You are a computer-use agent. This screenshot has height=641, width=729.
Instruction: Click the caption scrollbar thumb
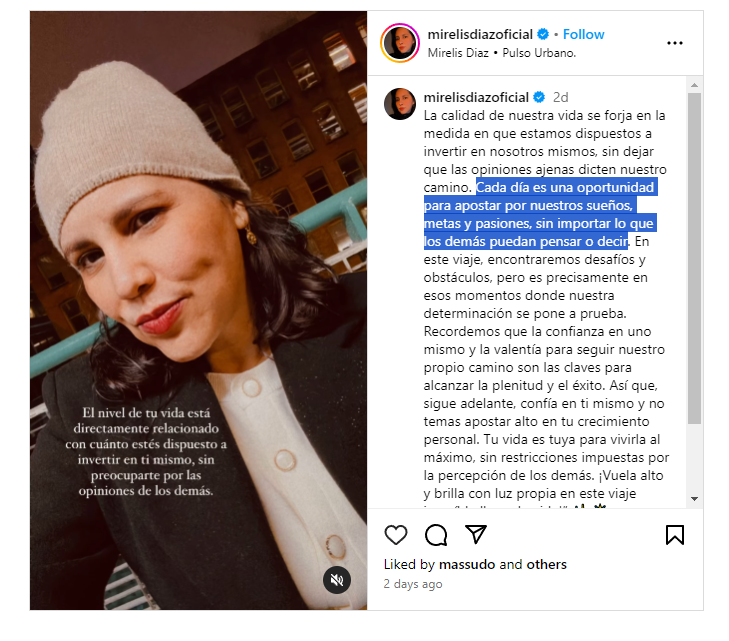tap(694, 258)
